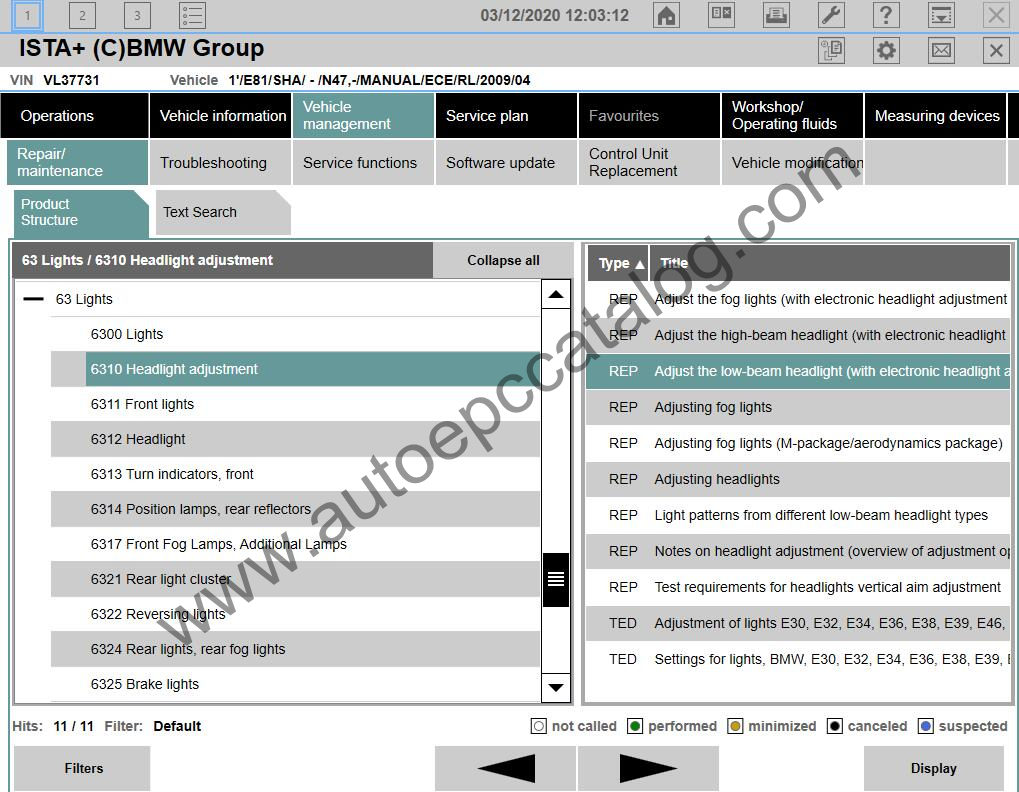Open the Software update sub-tab

pos(506,162)
